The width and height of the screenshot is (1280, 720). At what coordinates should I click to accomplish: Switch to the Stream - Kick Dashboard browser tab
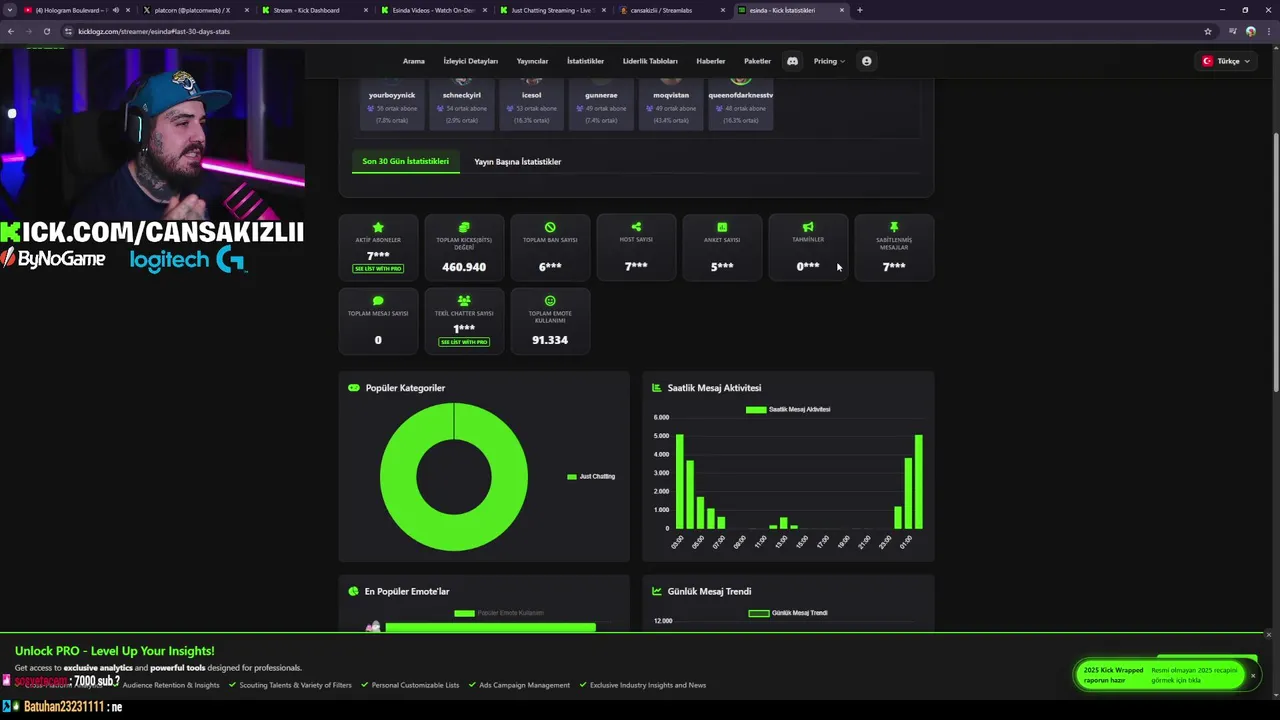point(314,10)
